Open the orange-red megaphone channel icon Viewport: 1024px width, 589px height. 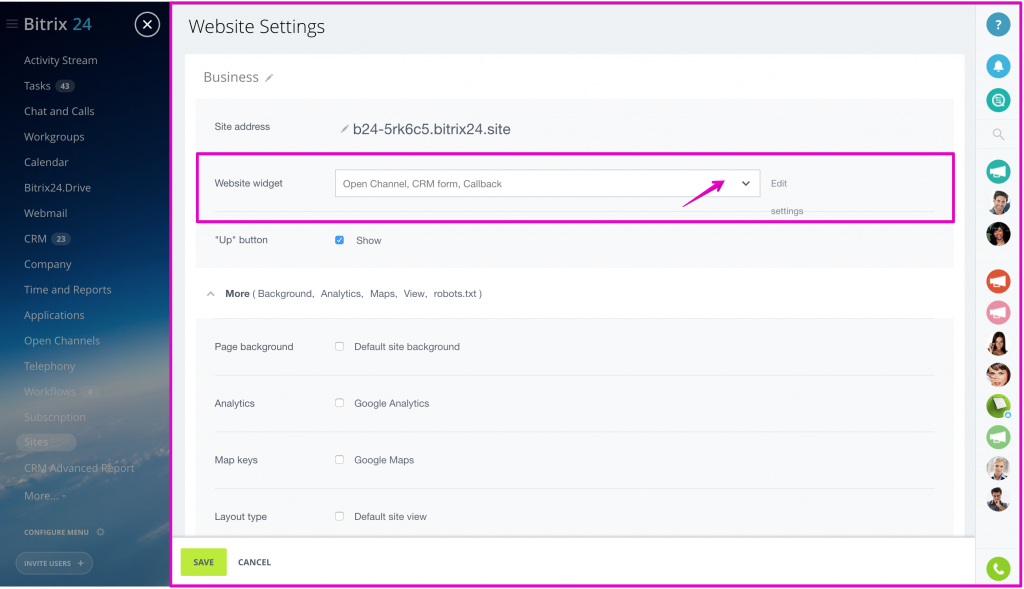[x=998, y=281]
